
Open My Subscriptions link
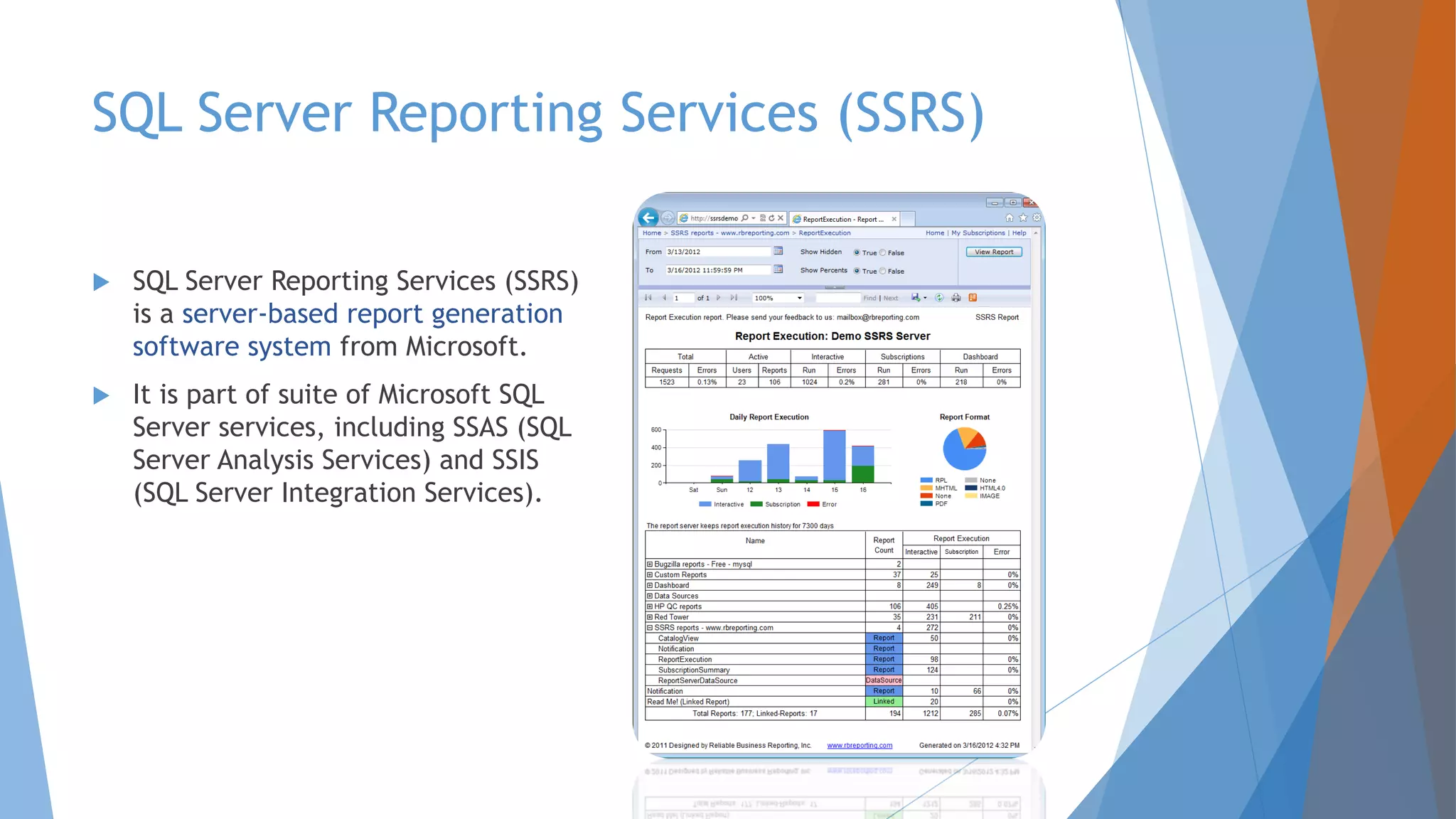(x=978, y=232)
